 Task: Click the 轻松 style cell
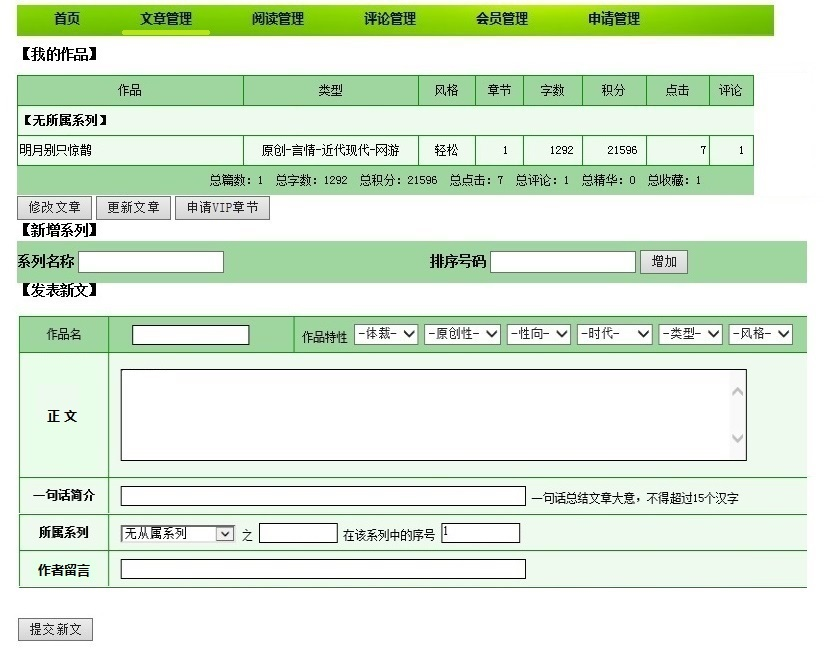click(446, 150)
